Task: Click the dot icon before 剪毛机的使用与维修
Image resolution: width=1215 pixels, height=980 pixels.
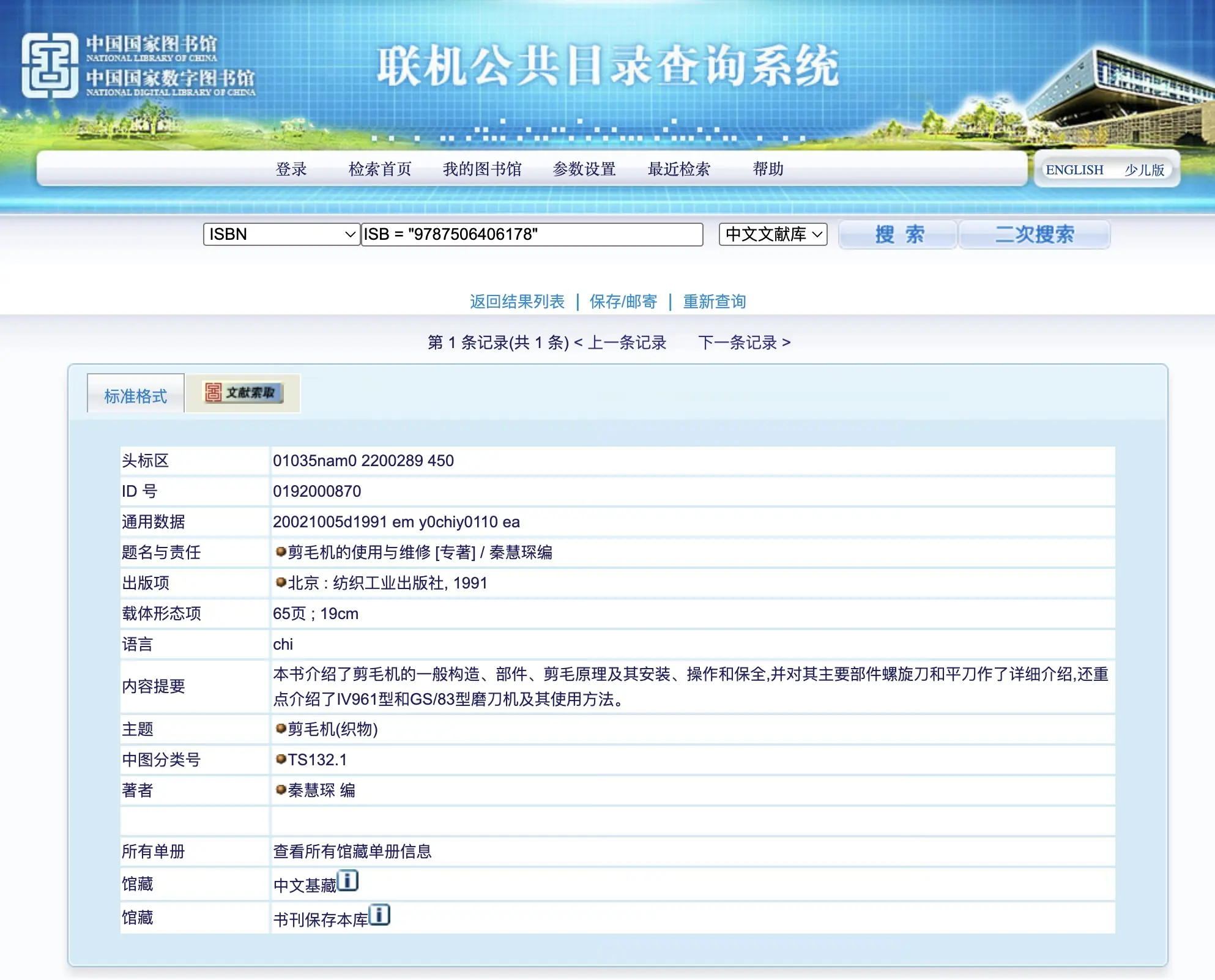Action: pos(280,552)
